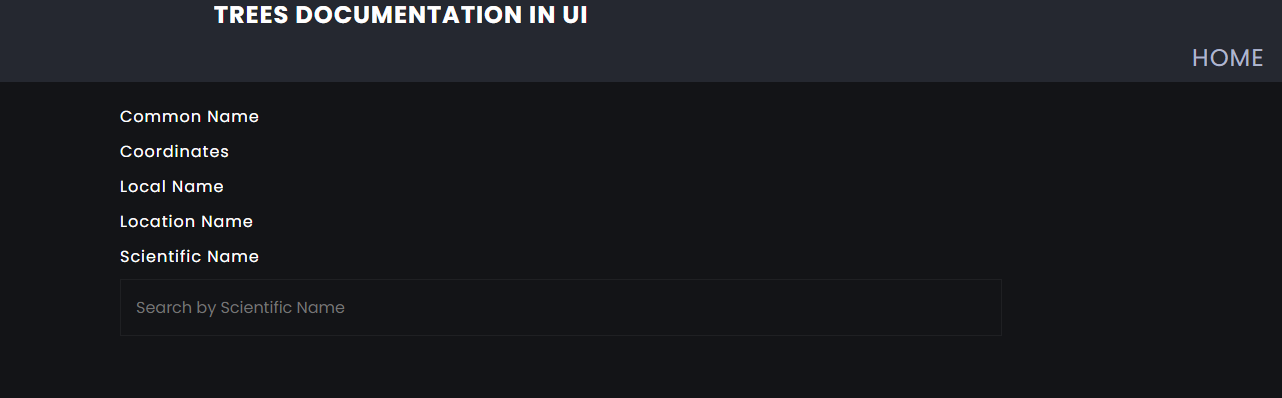This screenshot has height=398, width=1282.
Task: Click the word TREES in the header
Action: pos(252,15)
